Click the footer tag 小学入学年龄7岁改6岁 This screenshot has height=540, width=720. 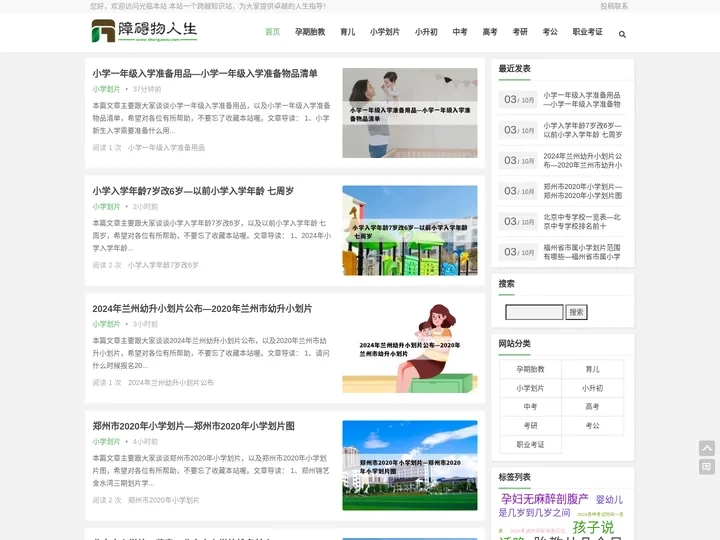pyautogui.click(x=163, y=265)
